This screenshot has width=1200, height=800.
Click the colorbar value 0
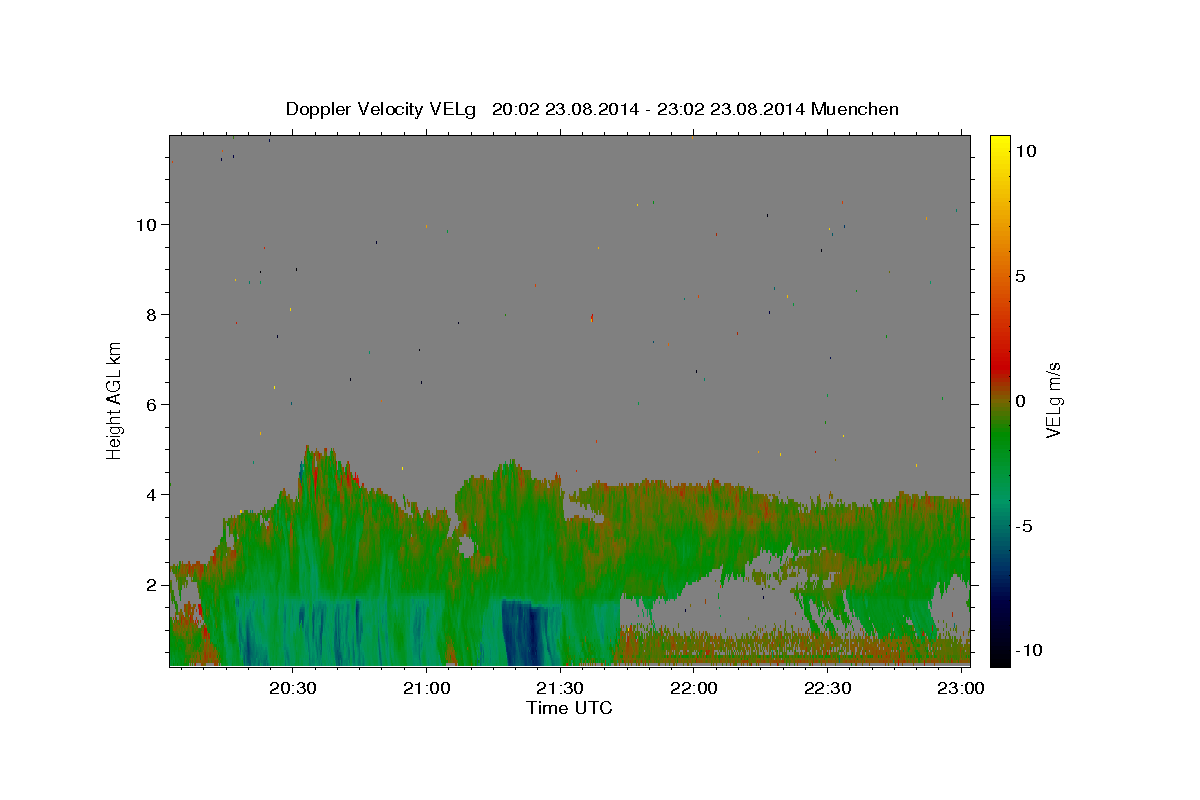pos(1020,401)
